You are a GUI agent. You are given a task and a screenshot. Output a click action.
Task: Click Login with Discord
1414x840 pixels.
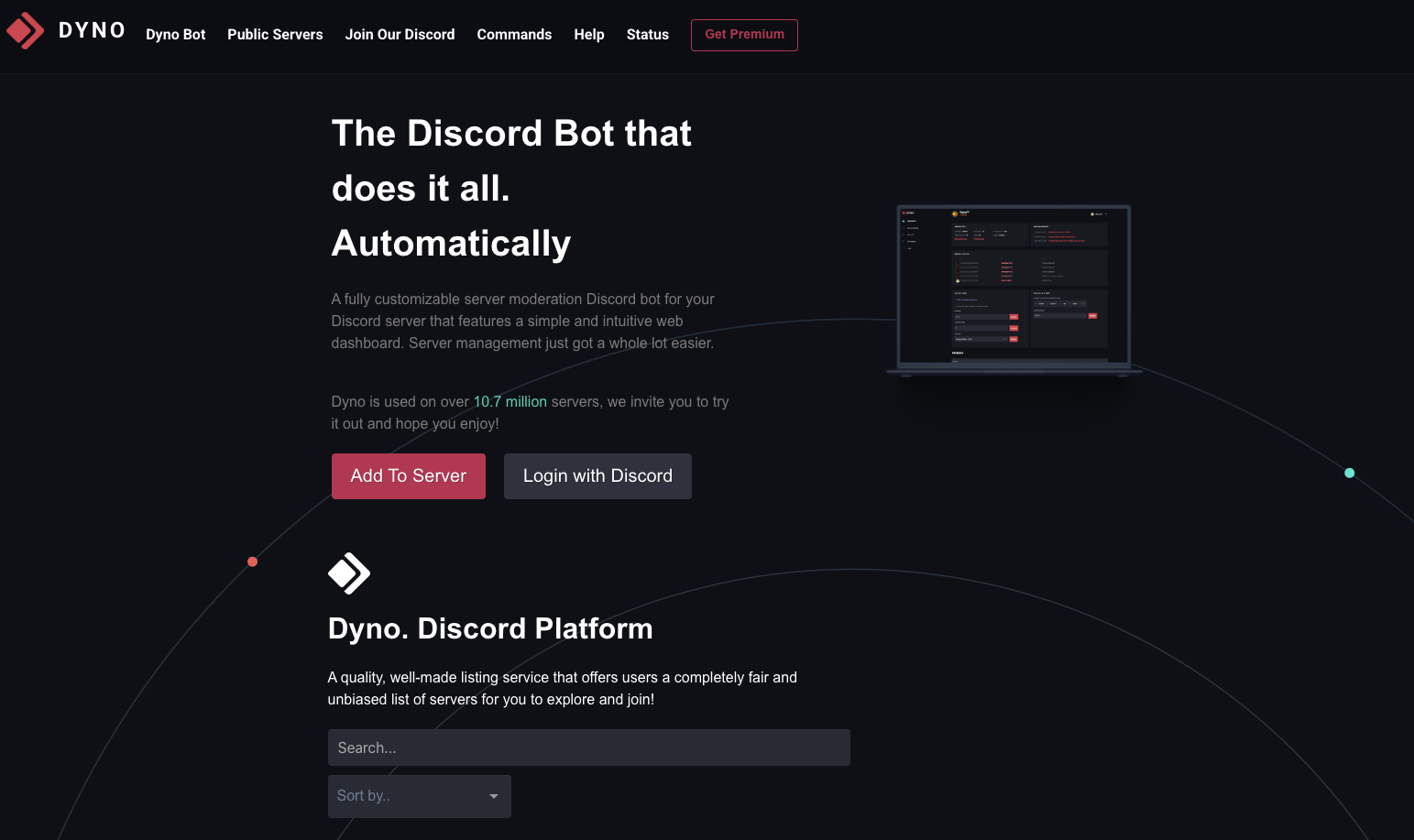pyautogui.click(x=597, y=475)
